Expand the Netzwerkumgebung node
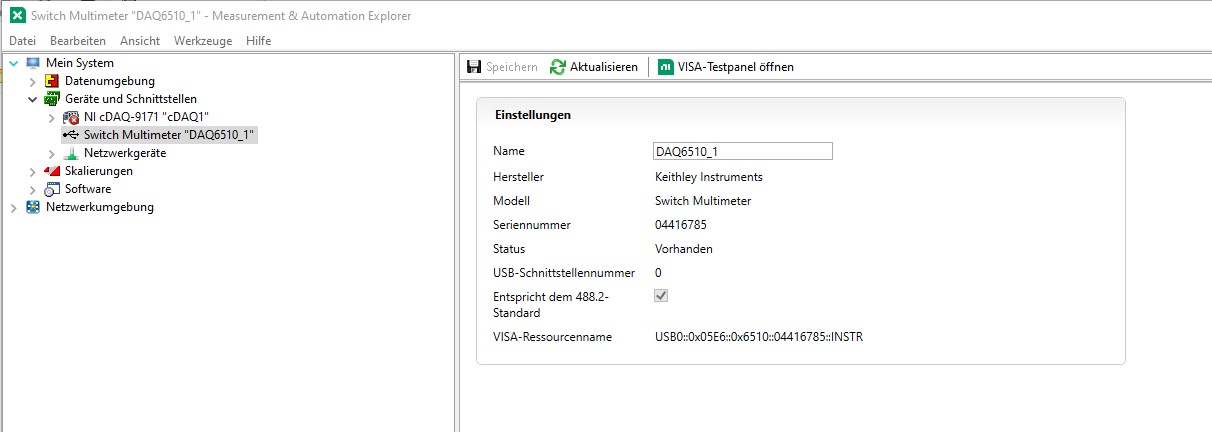Screen dimensions: 1212x432 click(x=14, y=207)
